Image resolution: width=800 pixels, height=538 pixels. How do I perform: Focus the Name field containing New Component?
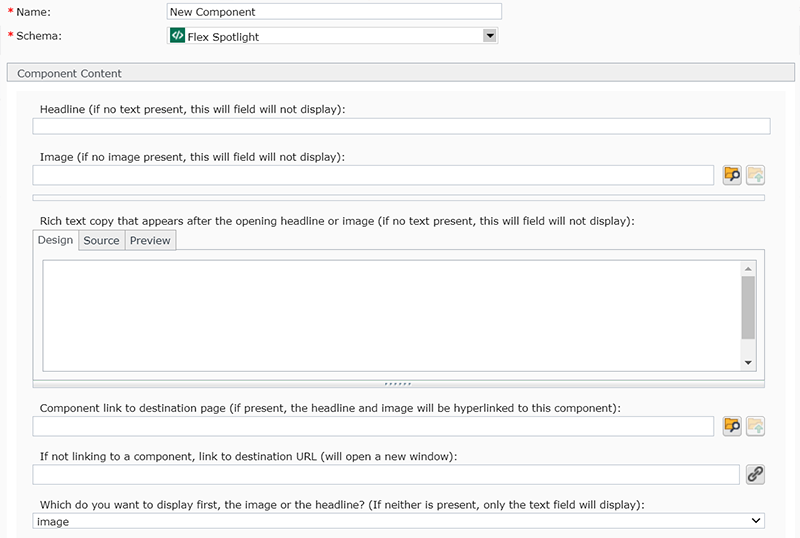click(334, 12)
